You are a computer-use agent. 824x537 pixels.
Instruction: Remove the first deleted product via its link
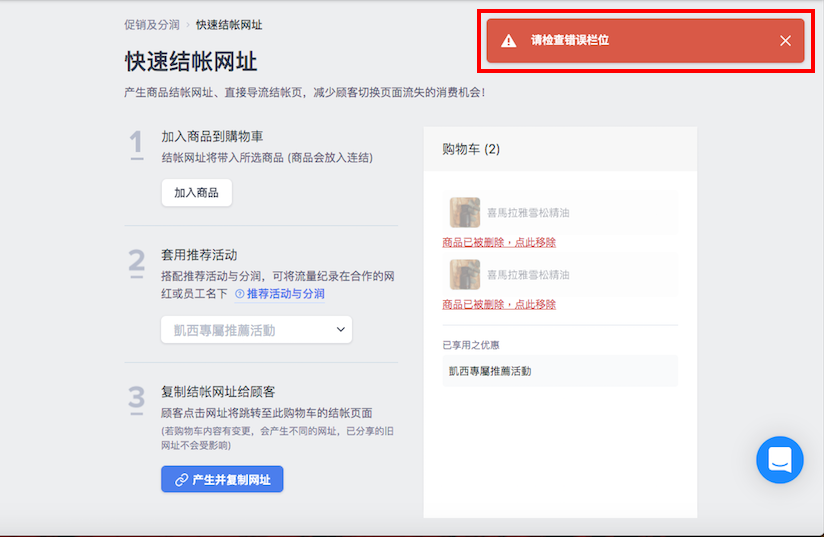[499, 242]
